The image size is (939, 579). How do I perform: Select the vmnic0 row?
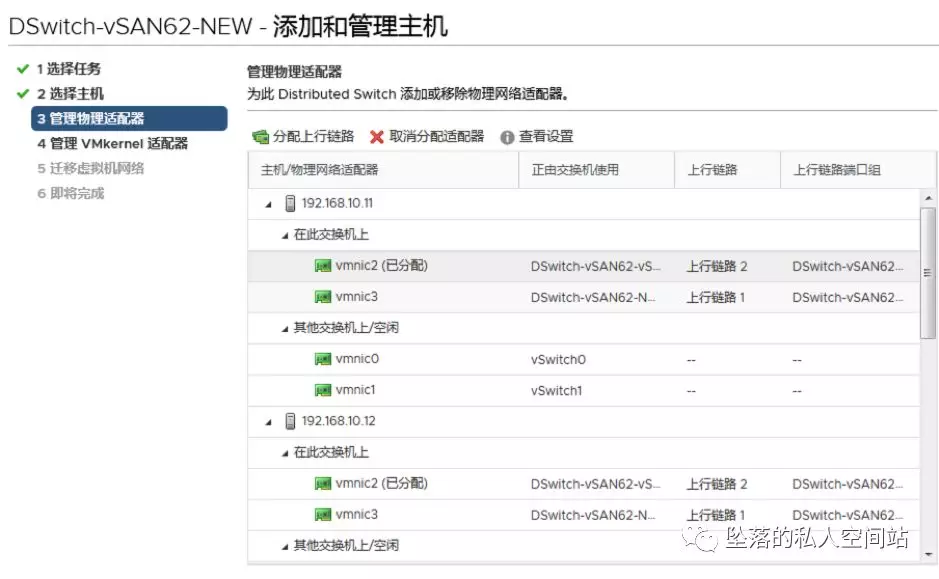584,360
